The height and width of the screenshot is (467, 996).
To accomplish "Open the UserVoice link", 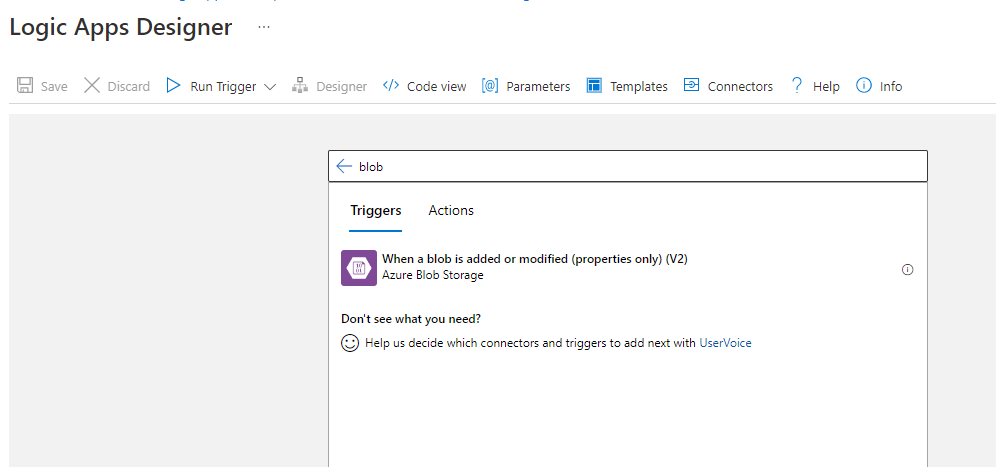I will click(x=725, y=343).
